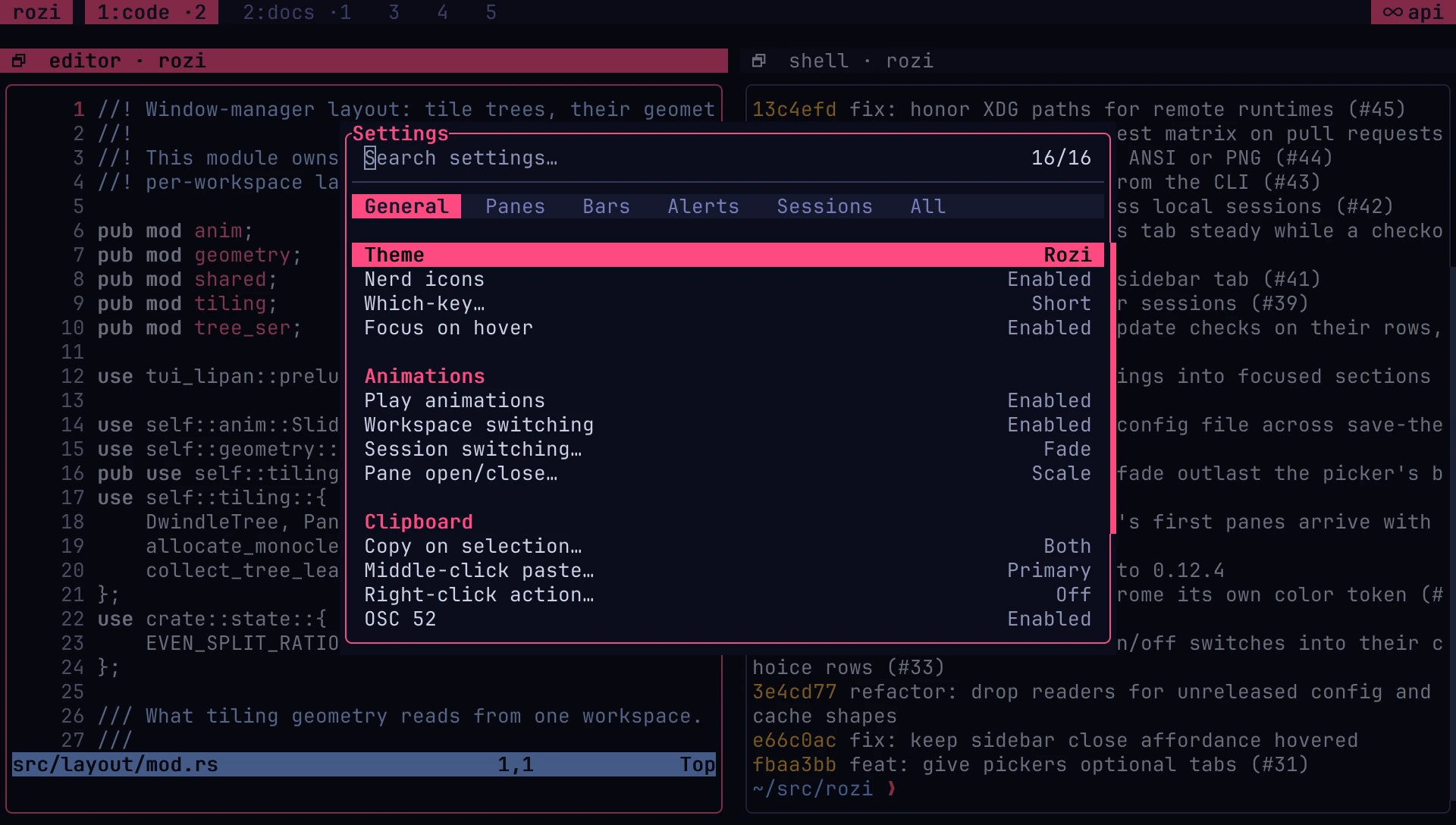1456x825 pixels.
Task: Click the rozi session label
Action: (x=36, y=12)
